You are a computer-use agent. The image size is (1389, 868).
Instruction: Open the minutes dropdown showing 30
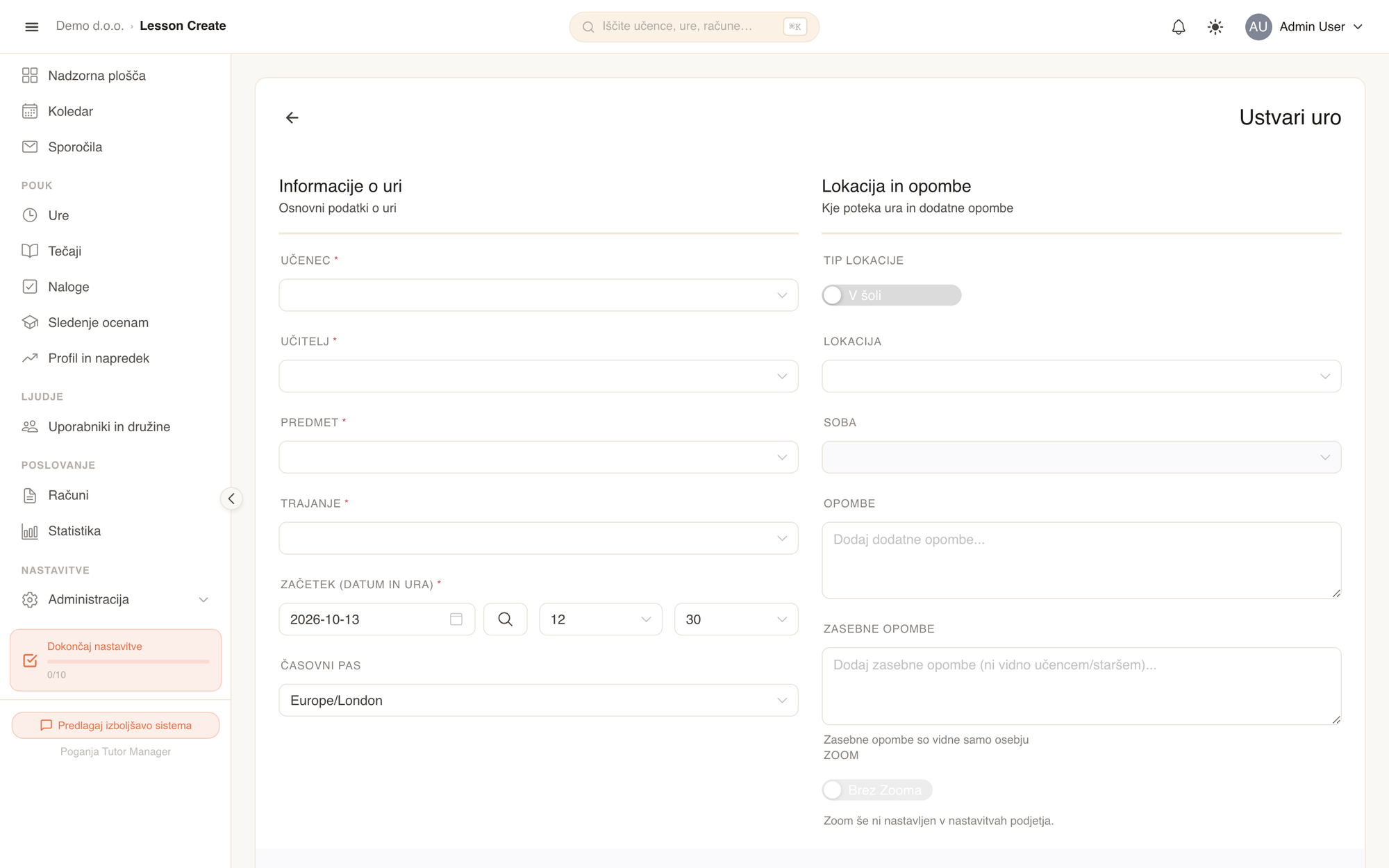pos(736,619)
